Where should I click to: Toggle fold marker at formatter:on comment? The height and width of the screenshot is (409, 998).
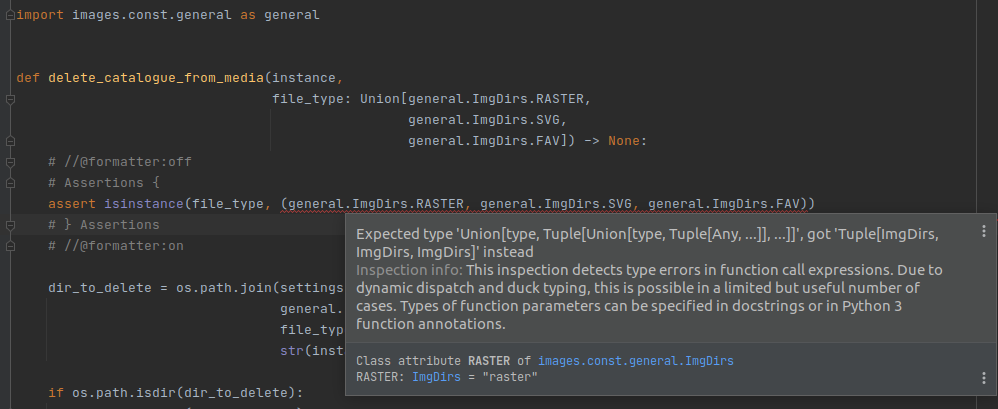10,246
